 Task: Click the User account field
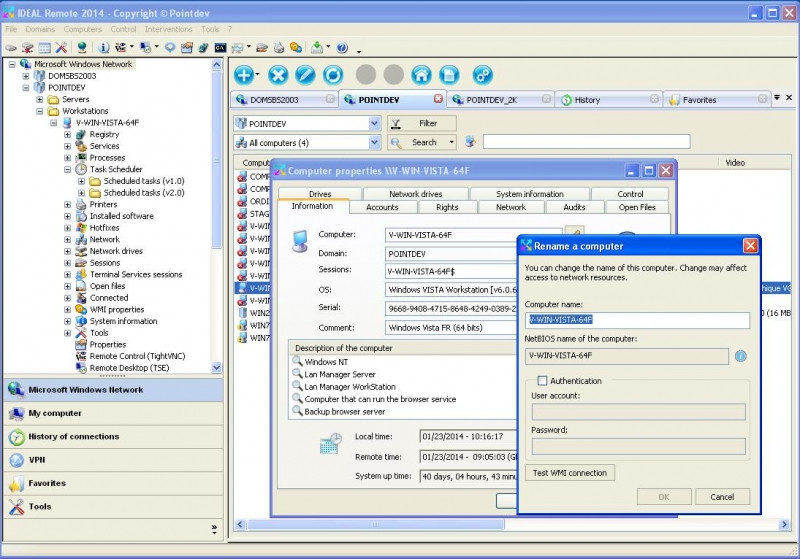[638, 412]
